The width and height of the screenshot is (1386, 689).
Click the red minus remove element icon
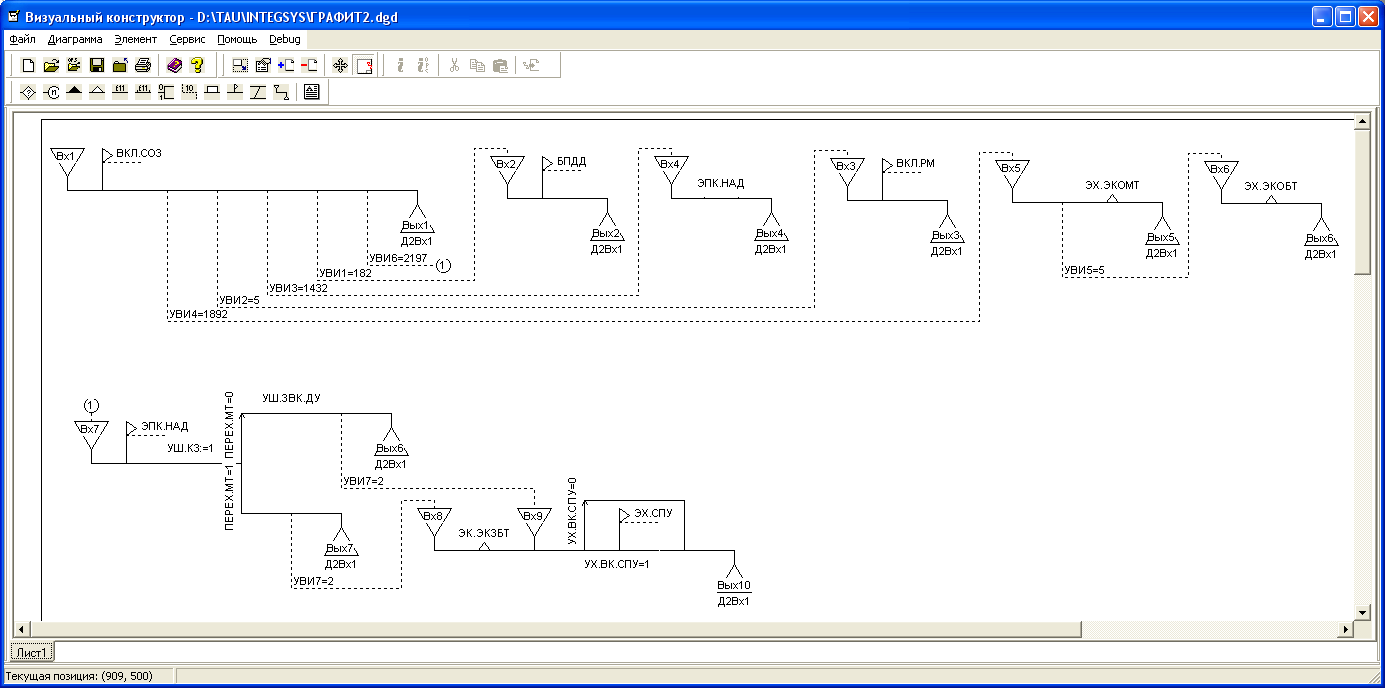click(309, 66)
